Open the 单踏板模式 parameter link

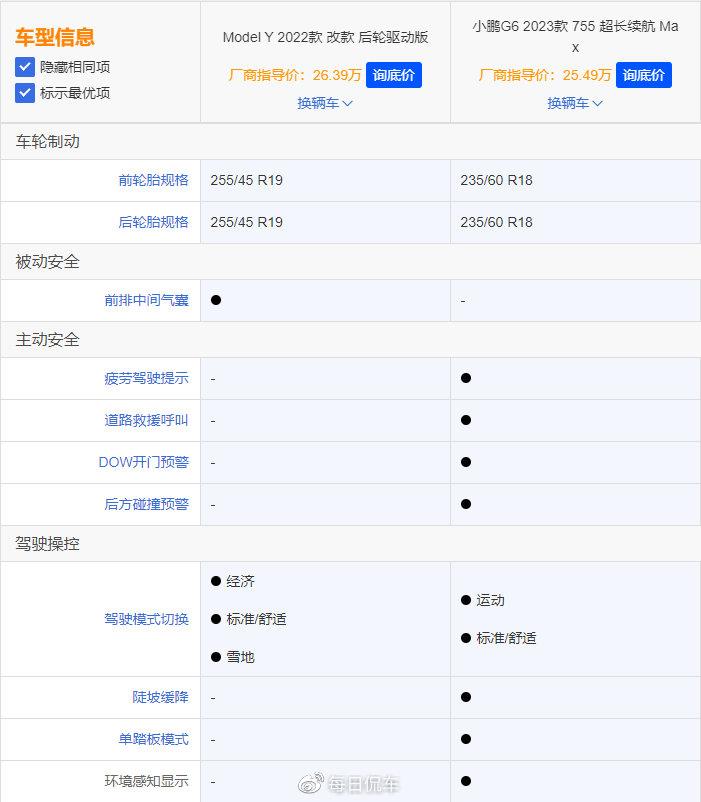tap(153, 739)
